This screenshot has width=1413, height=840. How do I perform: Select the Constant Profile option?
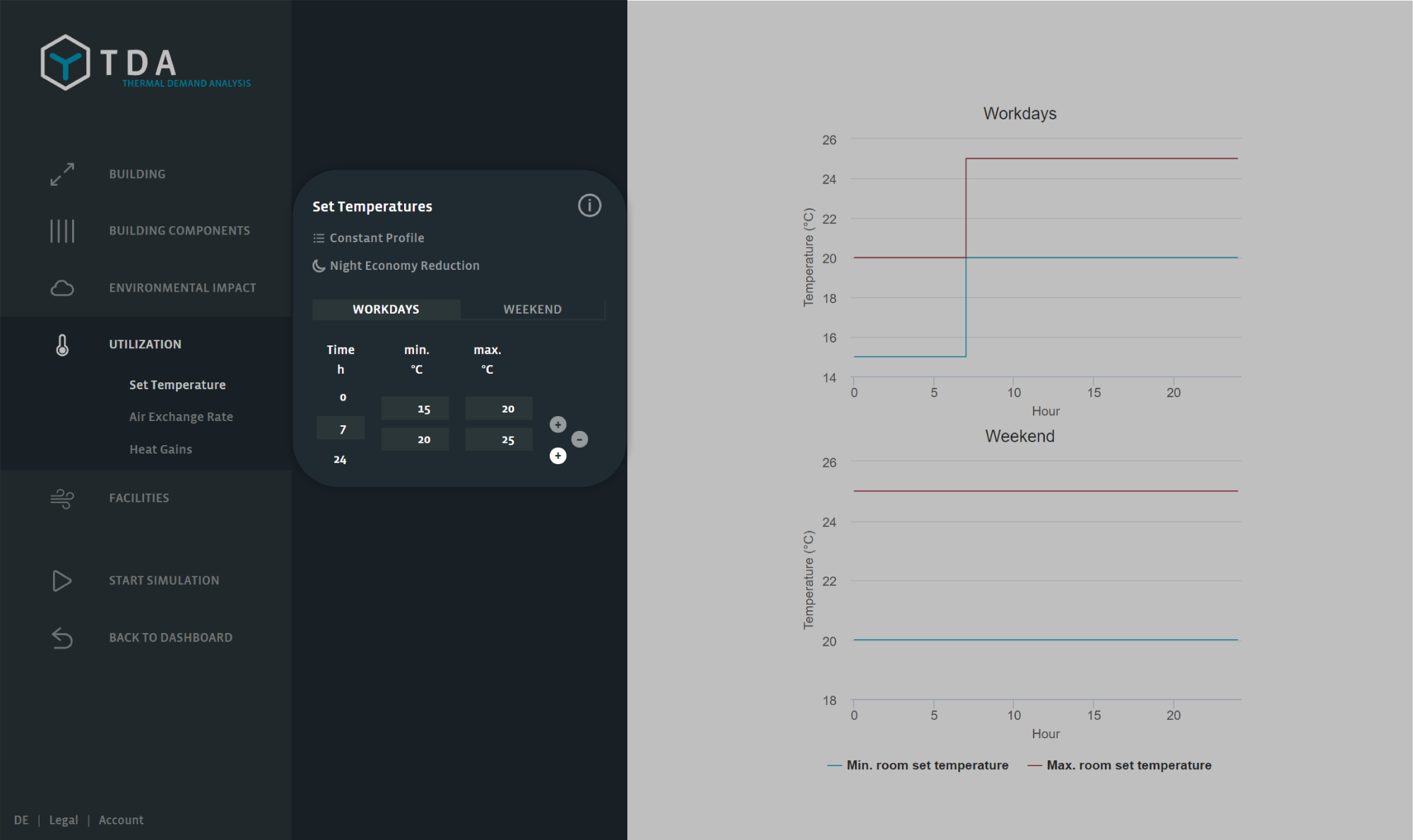[376, 238]
